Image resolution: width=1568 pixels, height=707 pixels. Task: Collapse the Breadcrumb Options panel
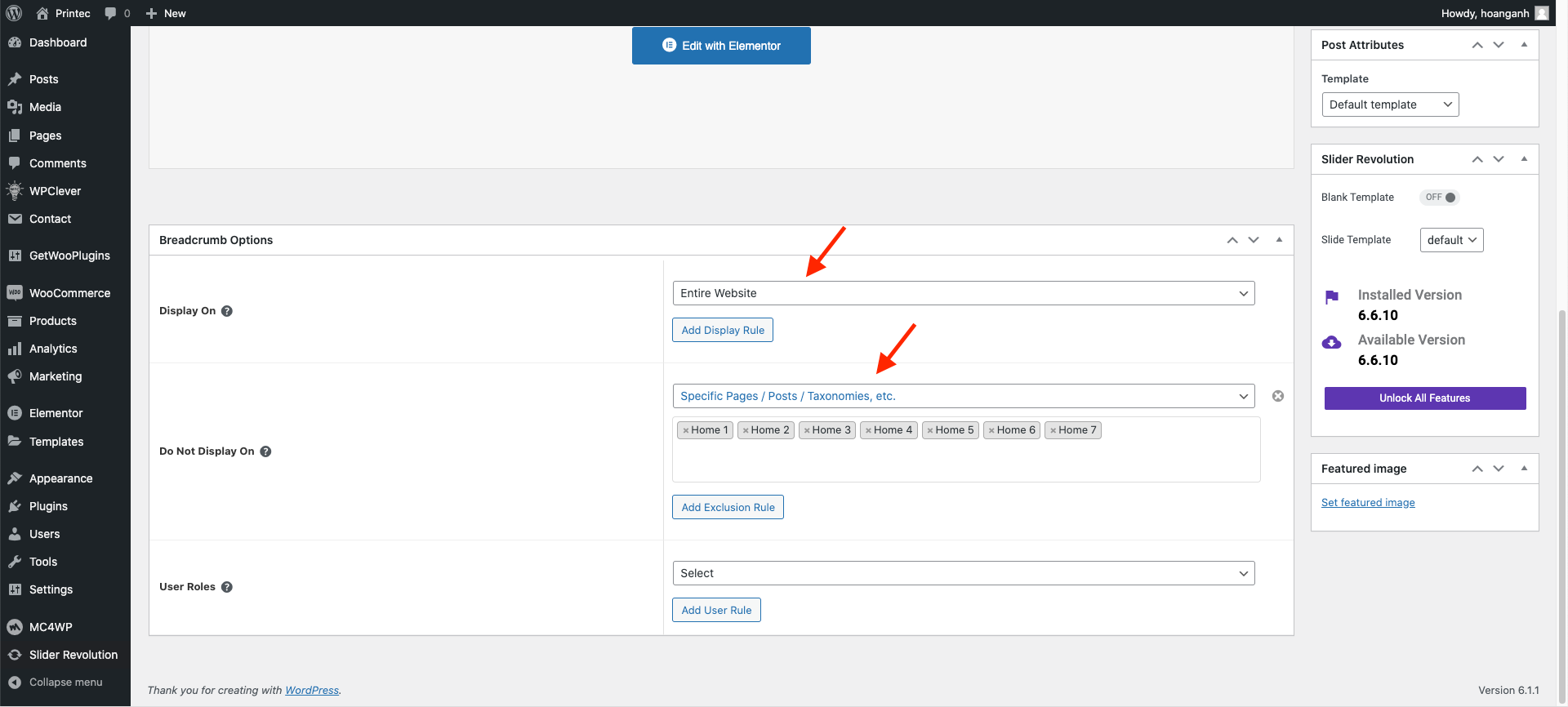[x=1279, y=240]
